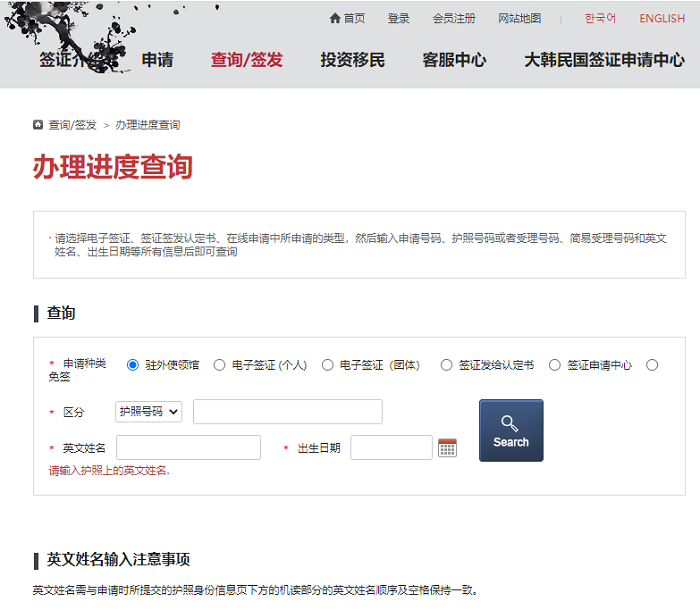This screenshot has height=610, width=700.
Task: Select the 签证发给认定书 radio button
Action: coord(446,365)
